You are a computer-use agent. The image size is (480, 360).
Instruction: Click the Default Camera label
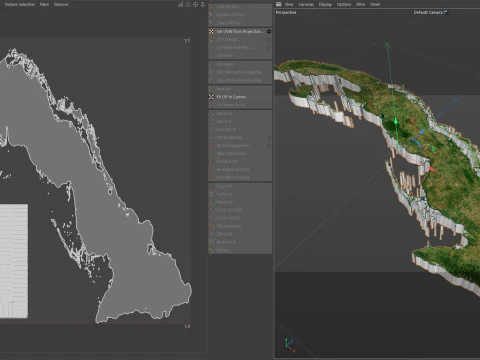[x=428, y=12]
